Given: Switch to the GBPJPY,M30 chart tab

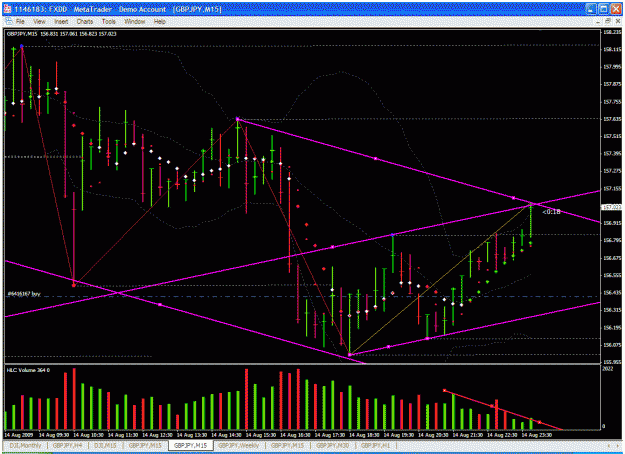Looking at the screenshot, I should pos(332,445).
